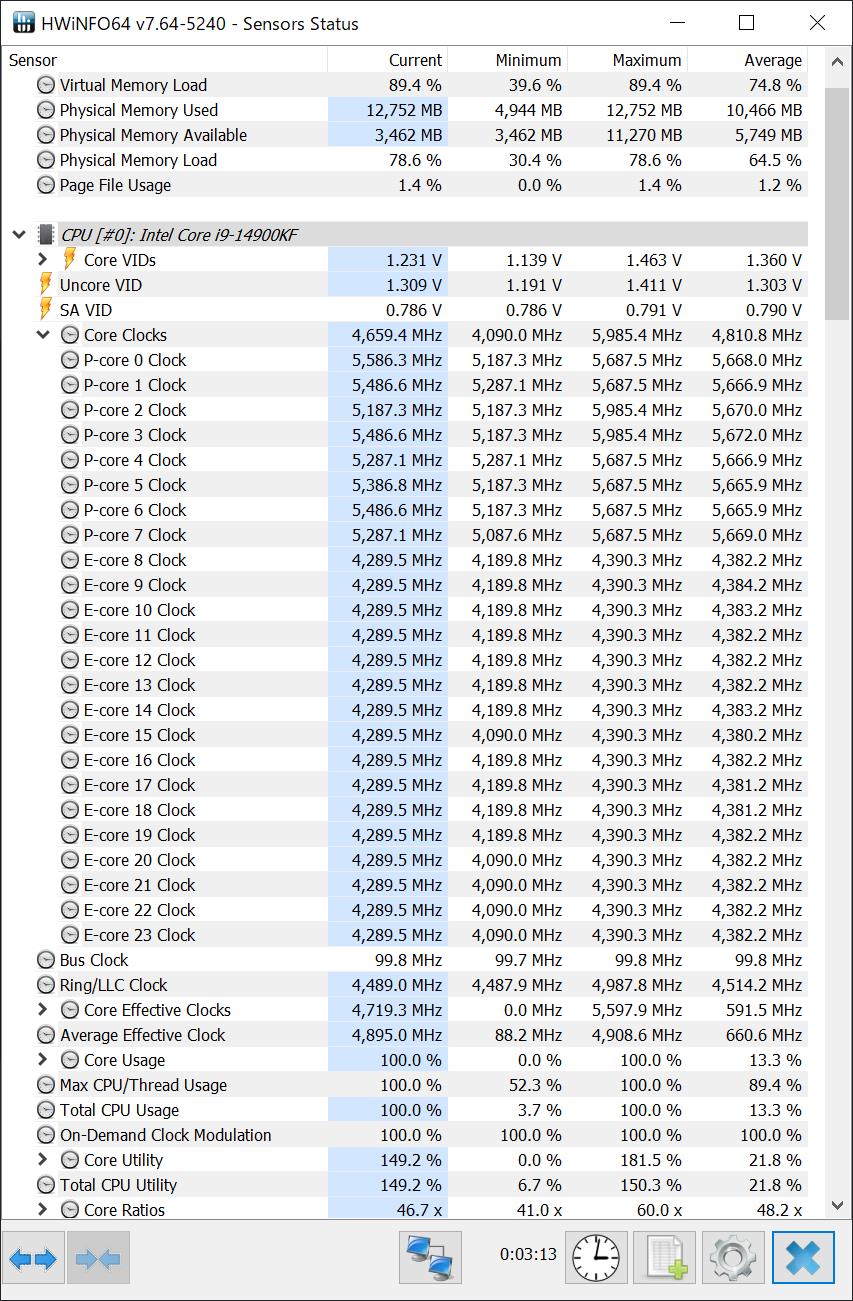The width and height of the screenshot is (853, 1301).
Task: Click the Ring/LLC Clock maximum 4,987.8 MHz
Action: 637,985
